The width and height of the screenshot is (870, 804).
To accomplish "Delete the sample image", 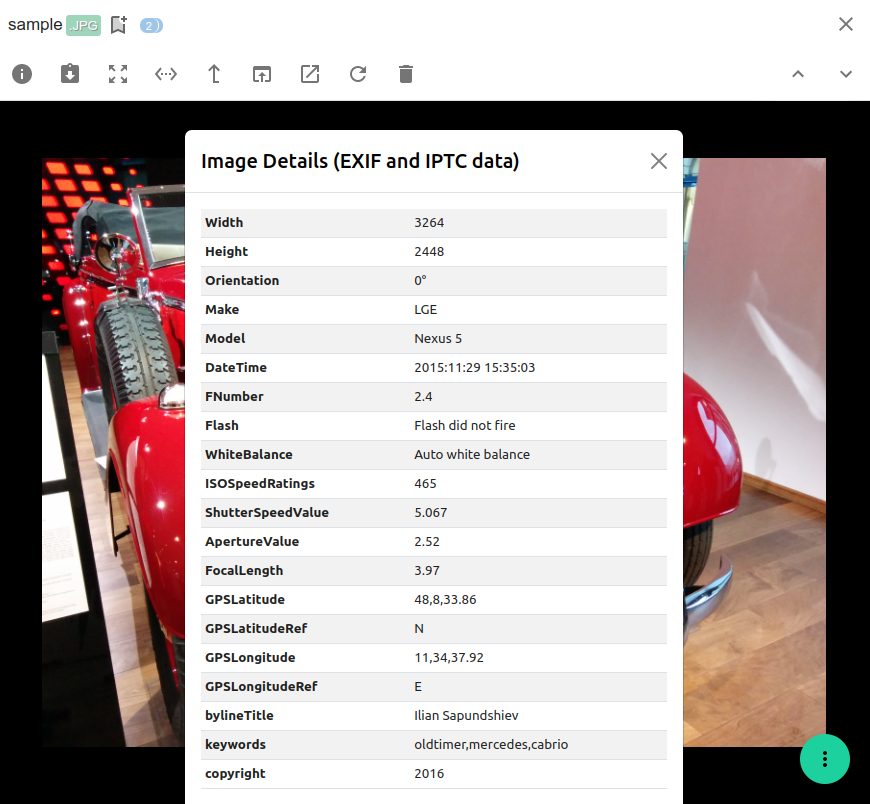I will coord(406,73).
